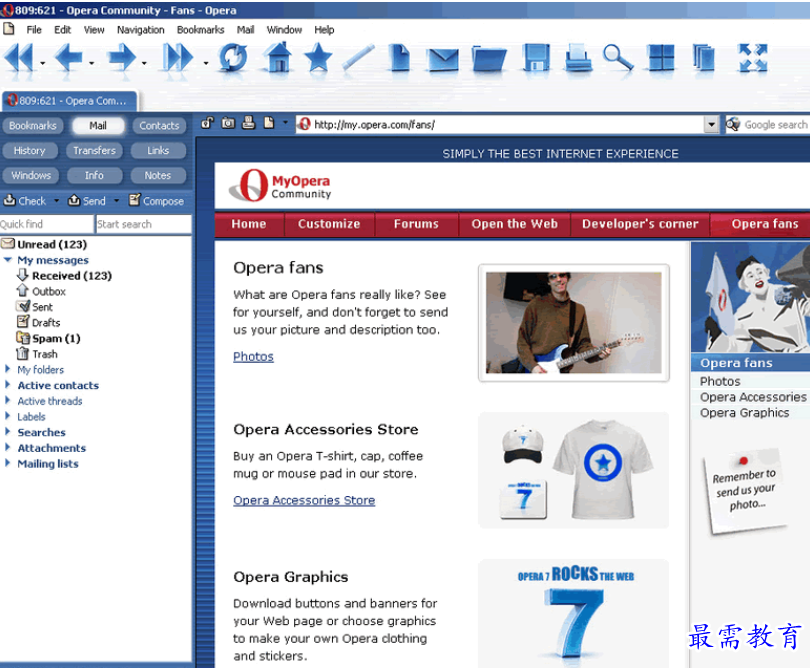Screen dimensions: 810x668
Task: Go to the Home page icon
Action: click(x=279, y=57)
